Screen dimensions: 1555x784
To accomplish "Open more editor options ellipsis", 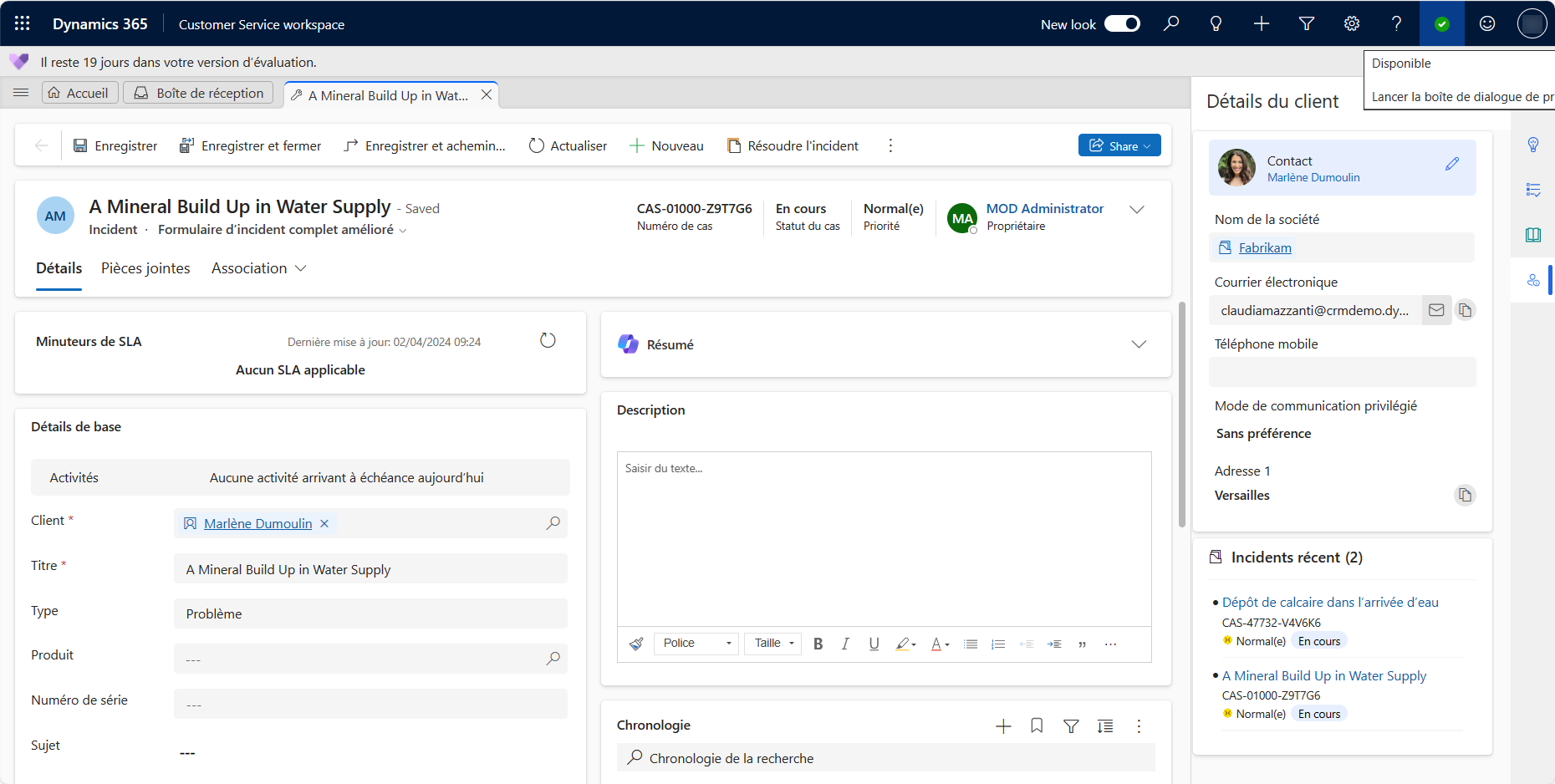I will (x=1110, y=644).
